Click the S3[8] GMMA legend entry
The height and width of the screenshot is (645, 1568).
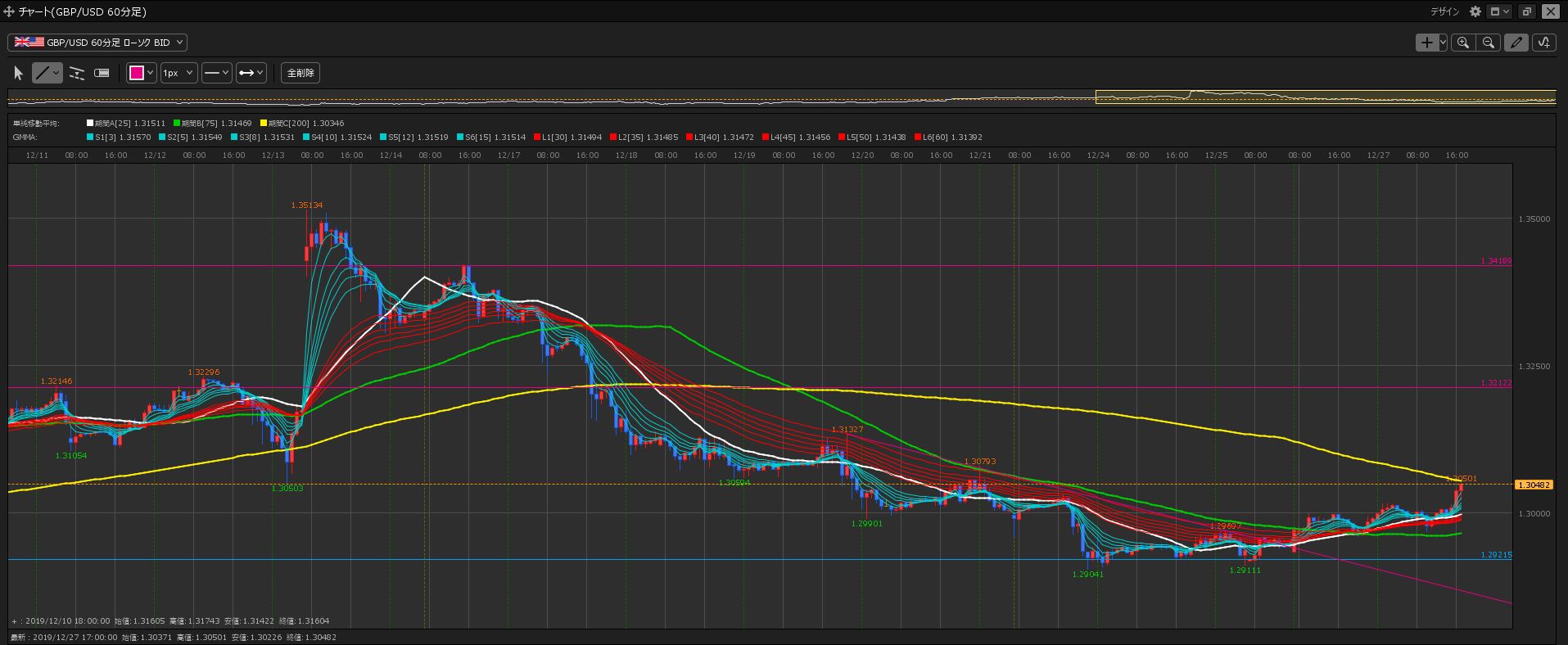pos(263,138)
